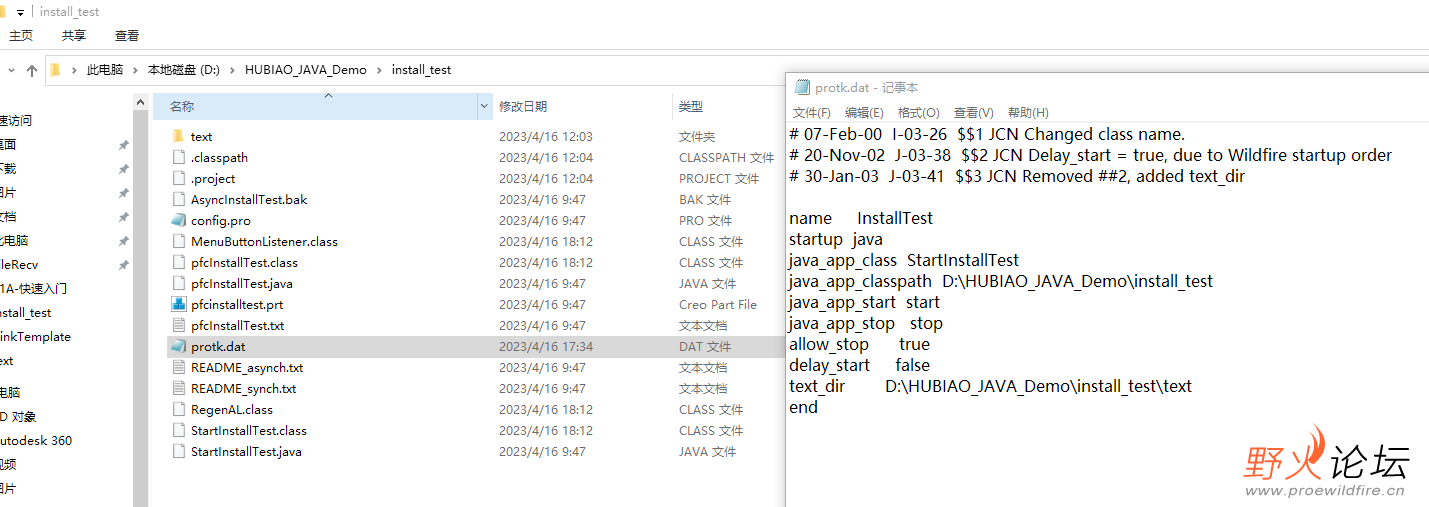Expand the breadcrumb chevron after 本地磁盘 (D:)
The image size is (1429, 507).
pos(232,70)
